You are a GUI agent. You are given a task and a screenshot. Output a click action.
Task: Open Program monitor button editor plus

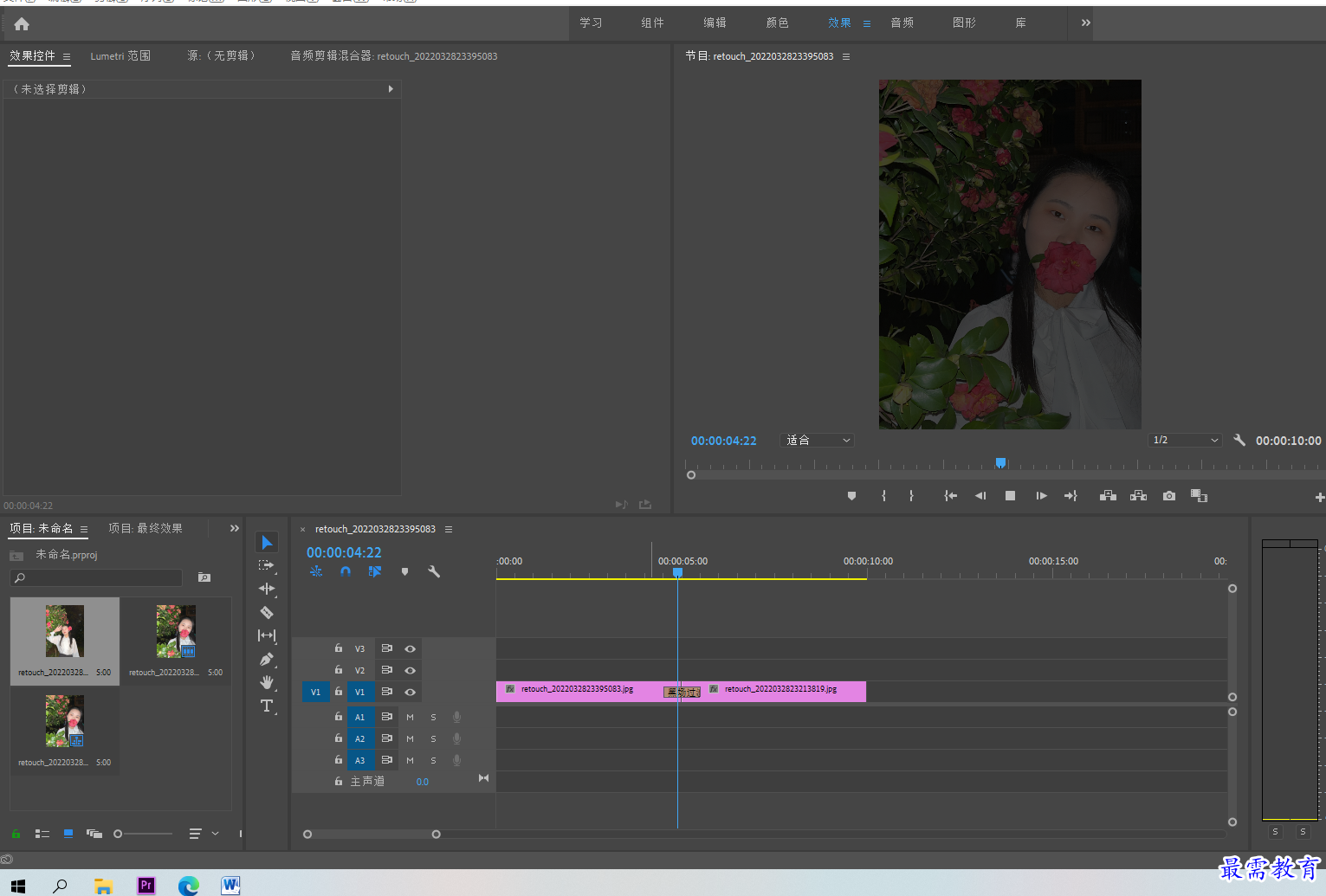(x=1319, y=497)
